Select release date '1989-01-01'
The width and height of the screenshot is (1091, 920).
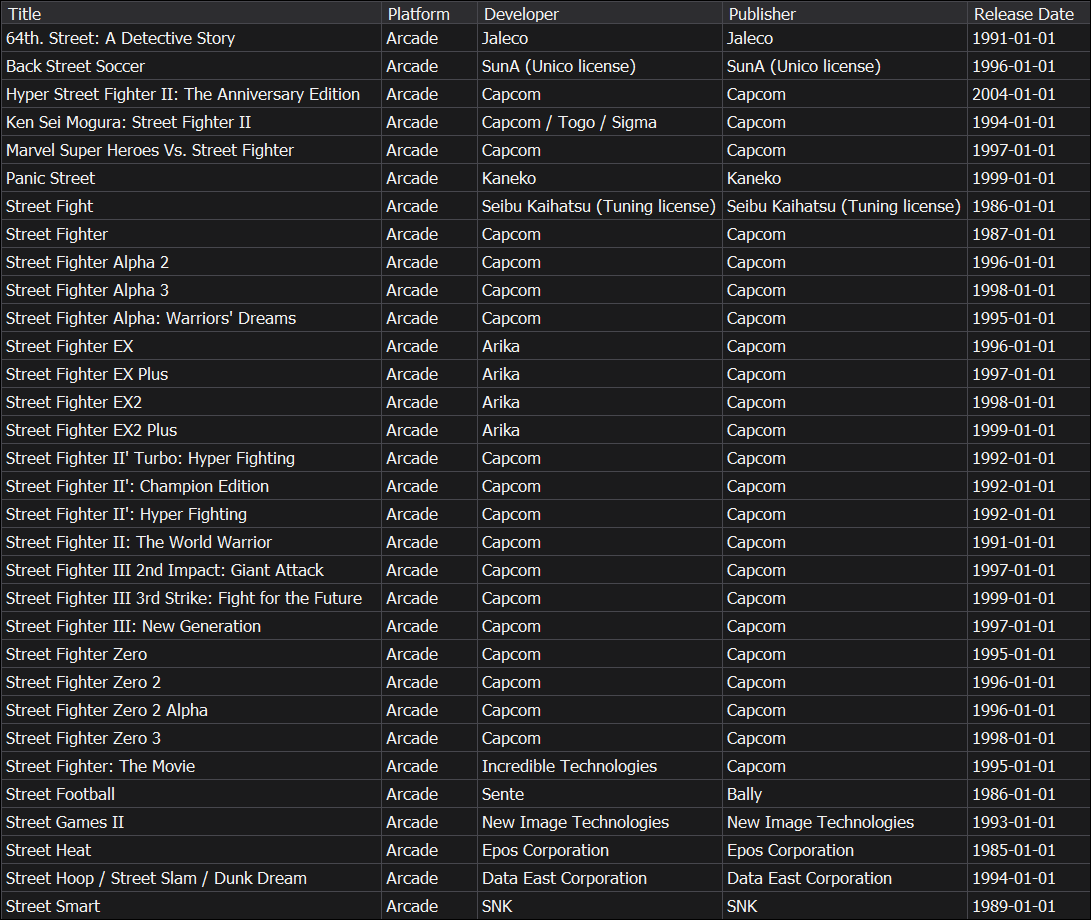[x=1013, y=907]
